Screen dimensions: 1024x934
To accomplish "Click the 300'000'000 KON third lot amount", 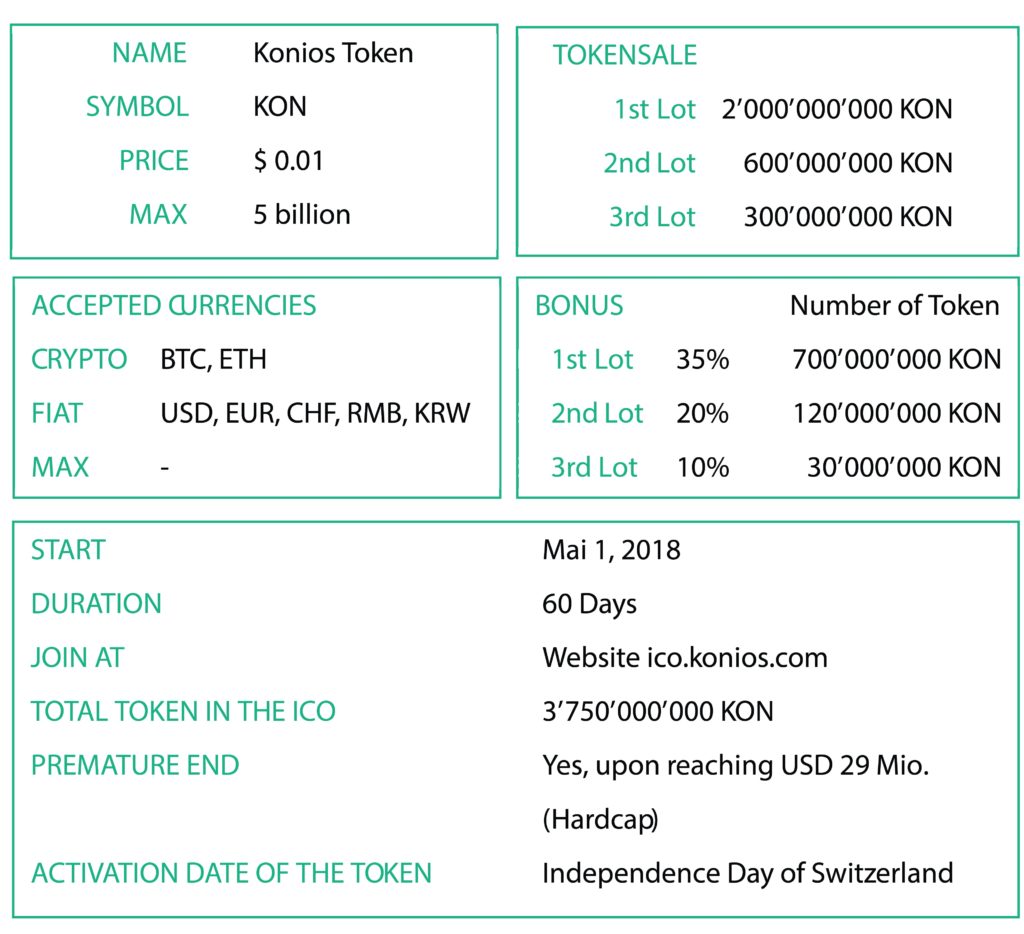I will pyautogui.click(x=847, y=217).
